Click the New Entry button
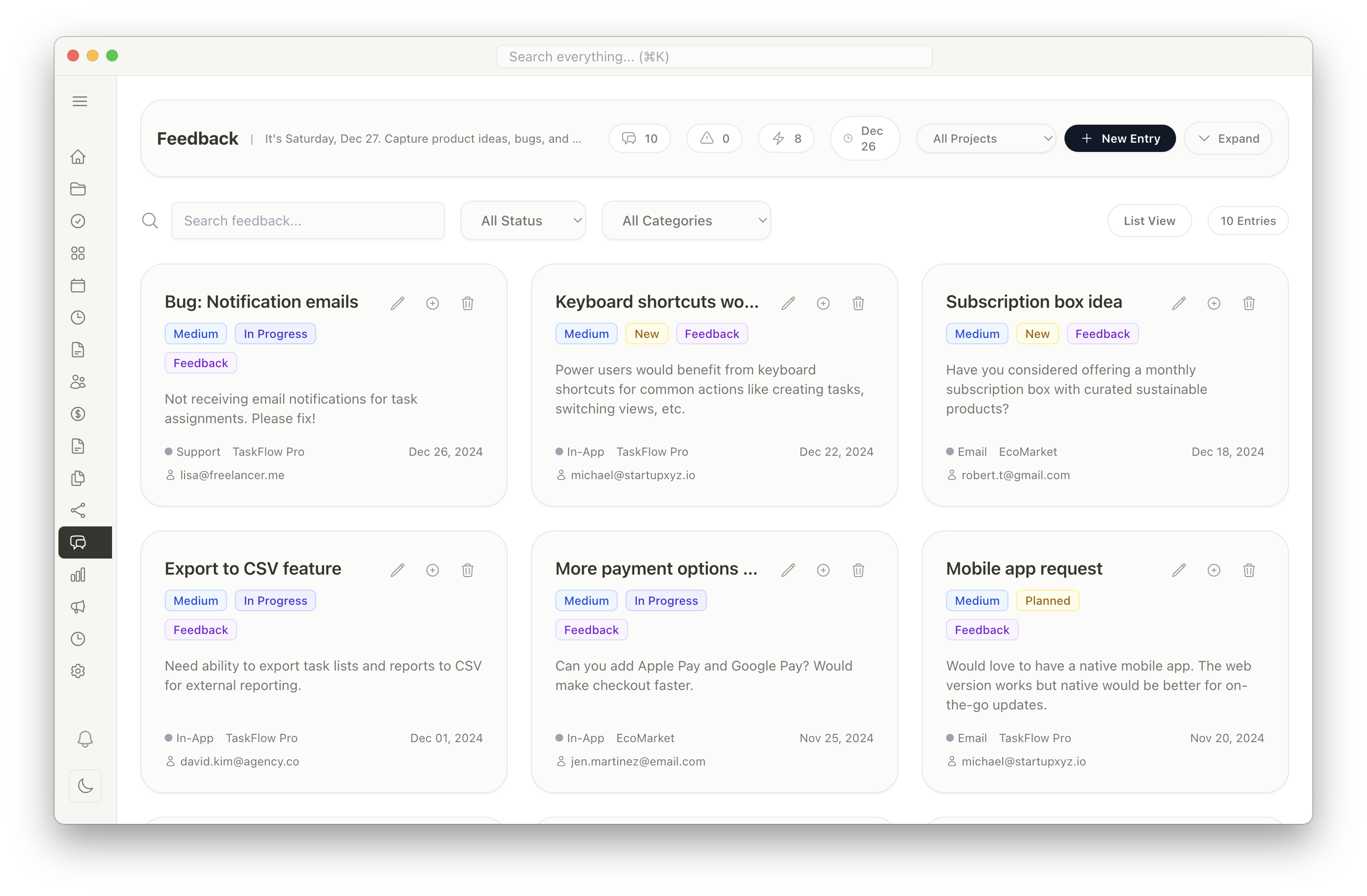 (x=1120, y=138)
